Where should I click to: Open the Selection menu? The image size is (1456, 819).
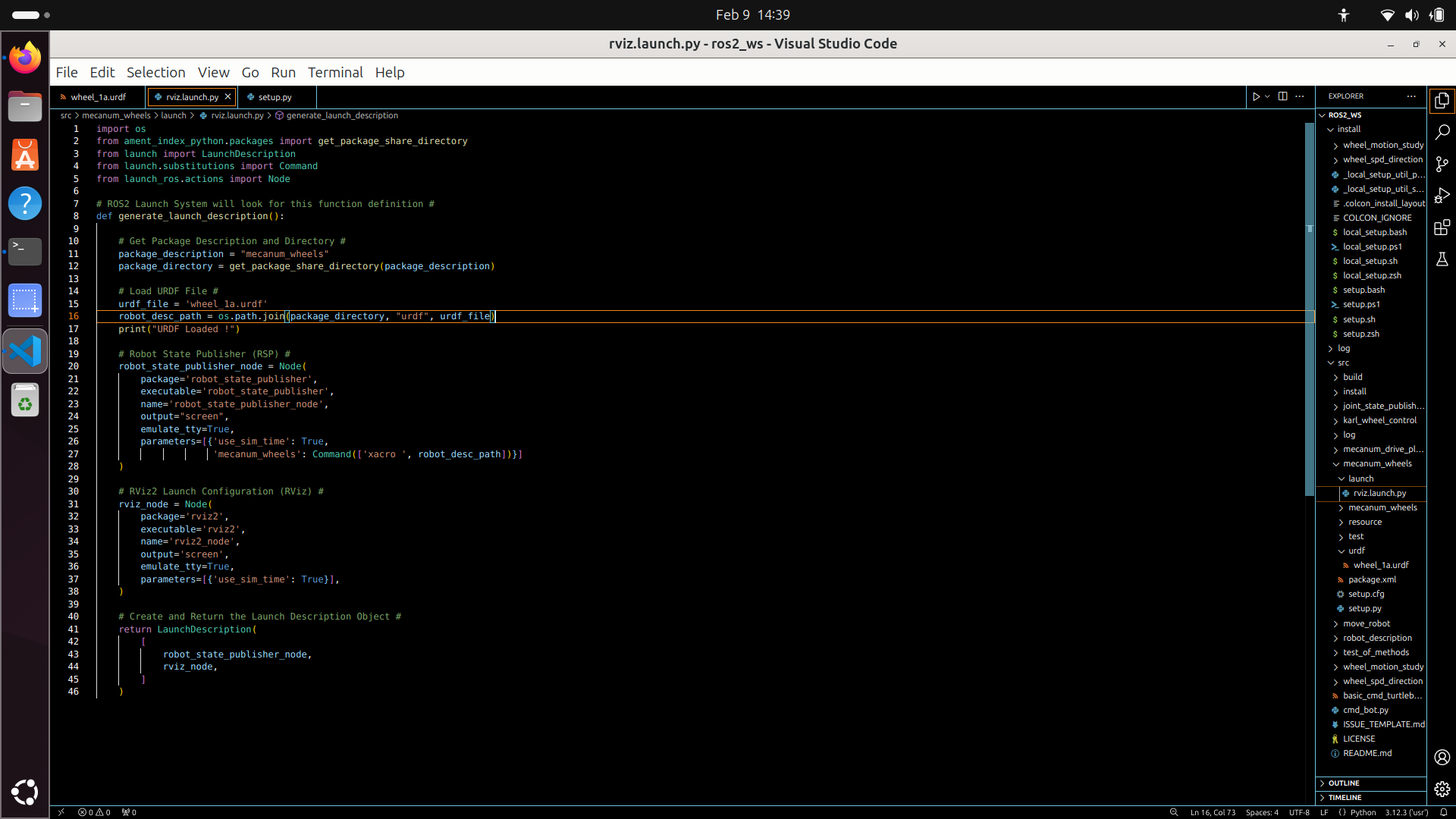pyautogui.click(x=155, y=72)
